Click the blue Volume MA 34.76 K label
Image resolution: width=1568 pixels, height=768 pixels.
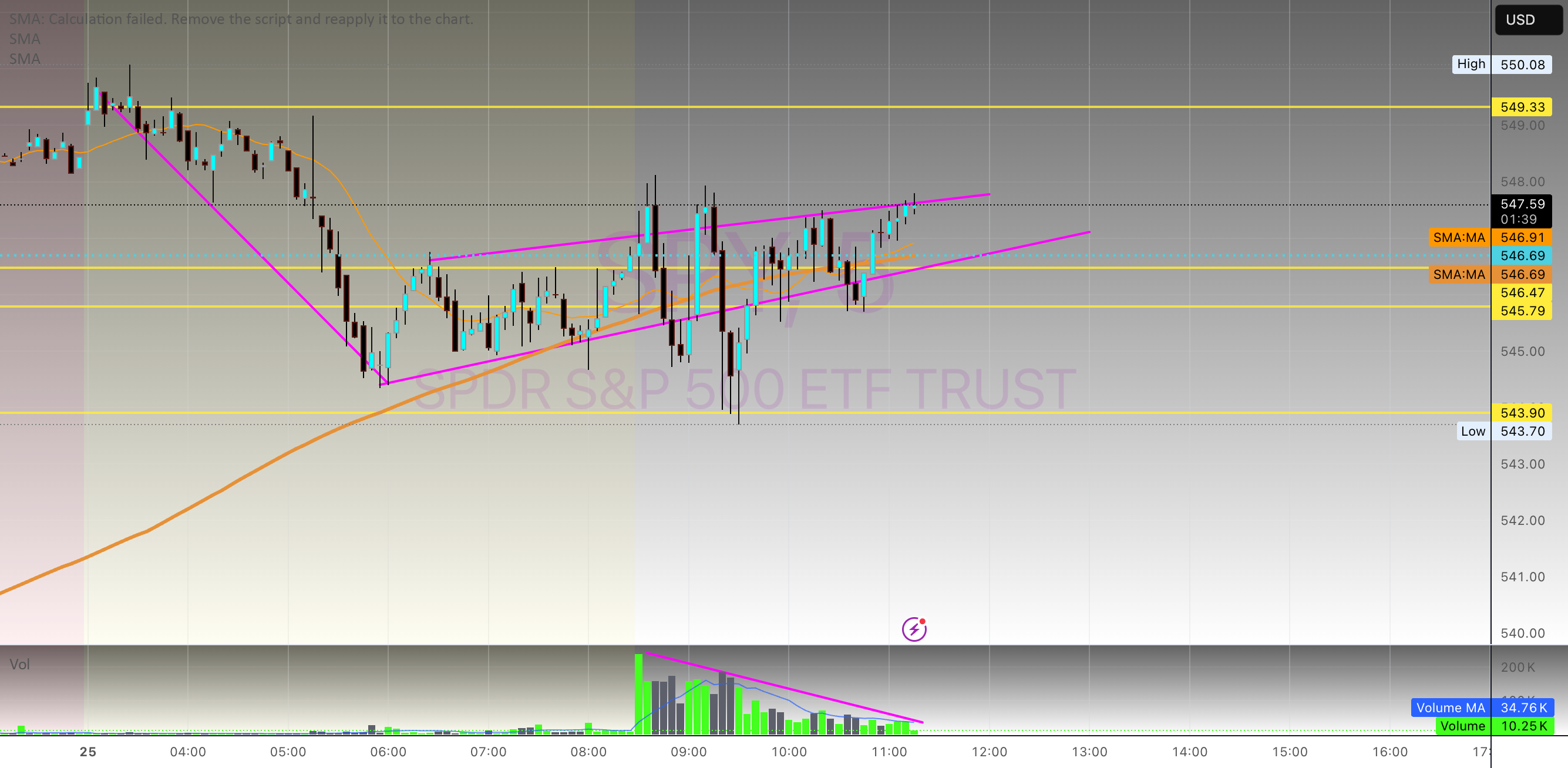tap(1482, 707)
